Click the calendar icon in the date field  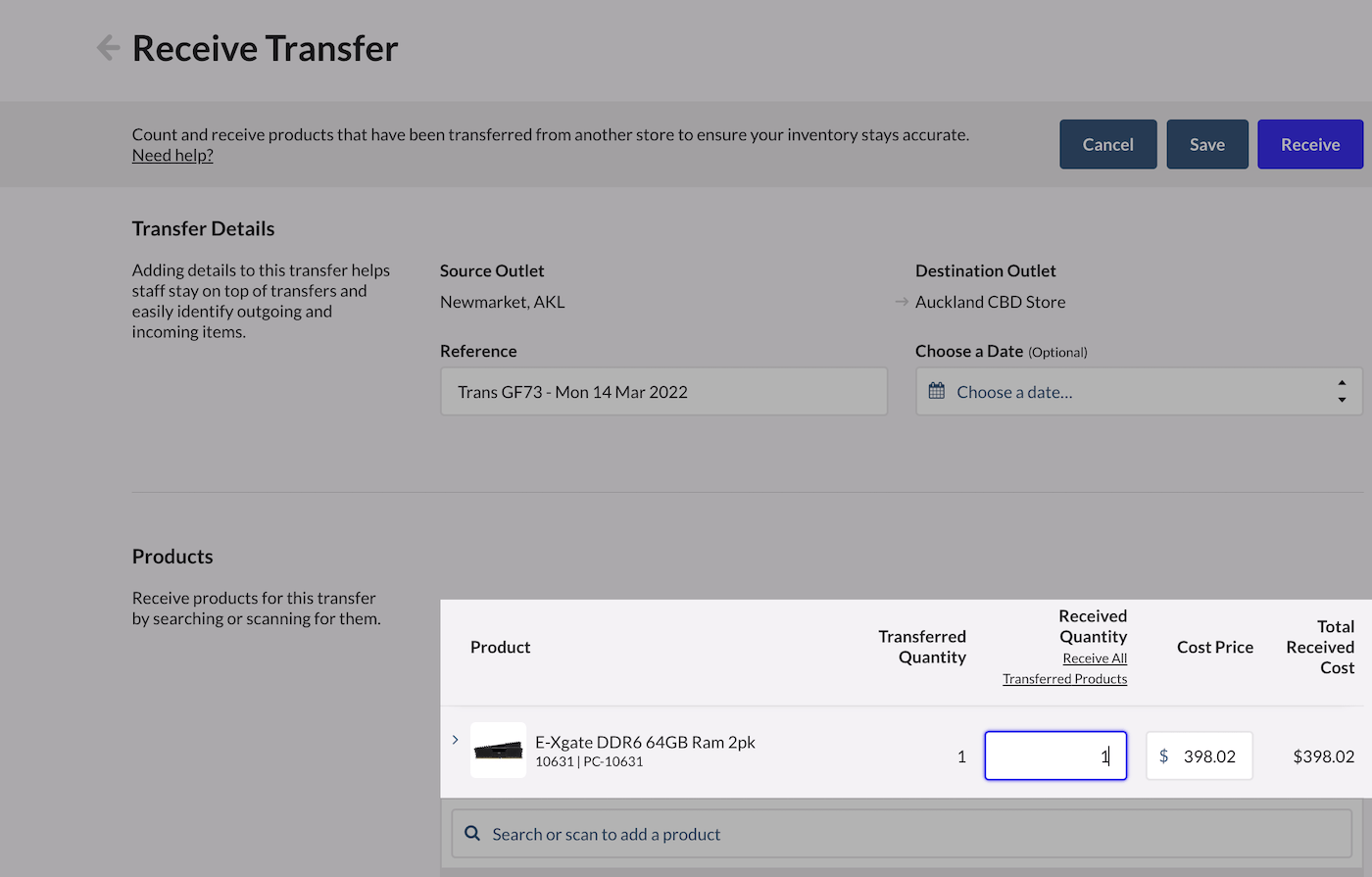[x=937, y=391]
